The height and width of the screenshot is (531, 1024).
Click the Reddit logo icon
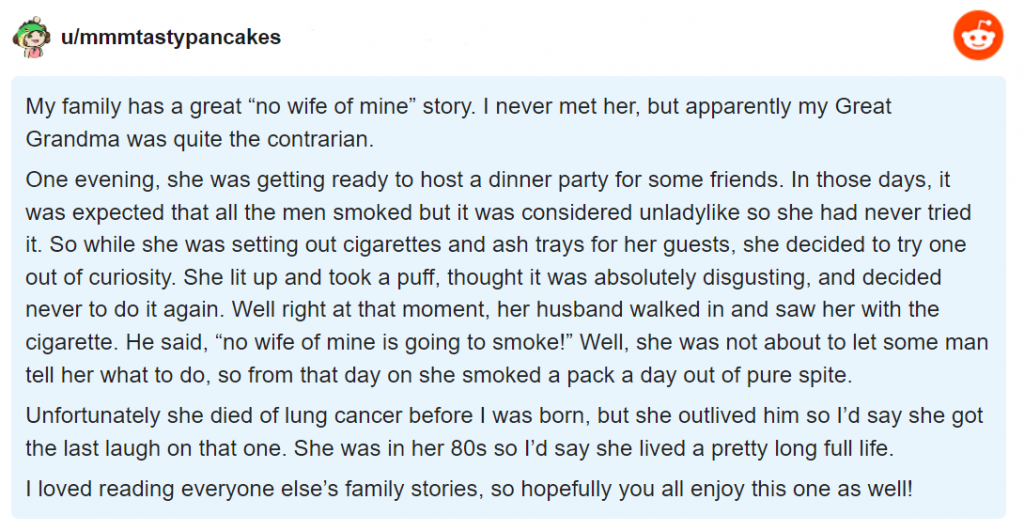pos(978,35)
